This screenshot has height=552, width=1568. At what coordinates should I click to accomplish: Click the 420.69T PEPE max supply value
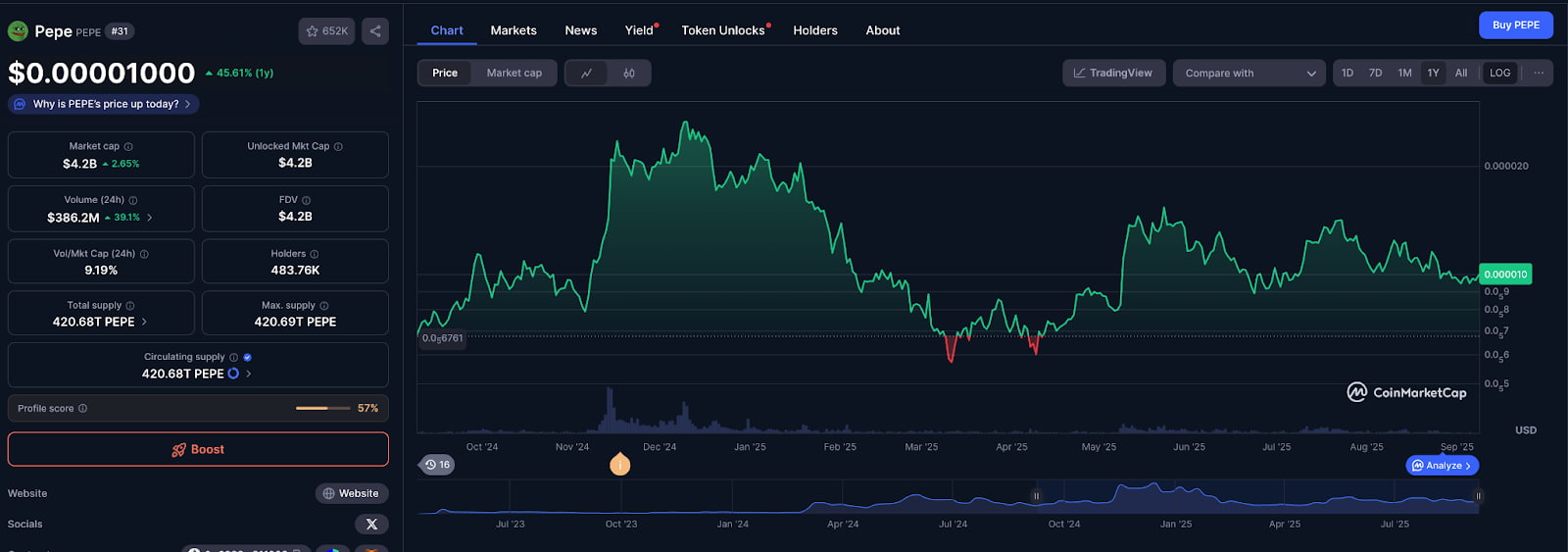click(295, 322)
